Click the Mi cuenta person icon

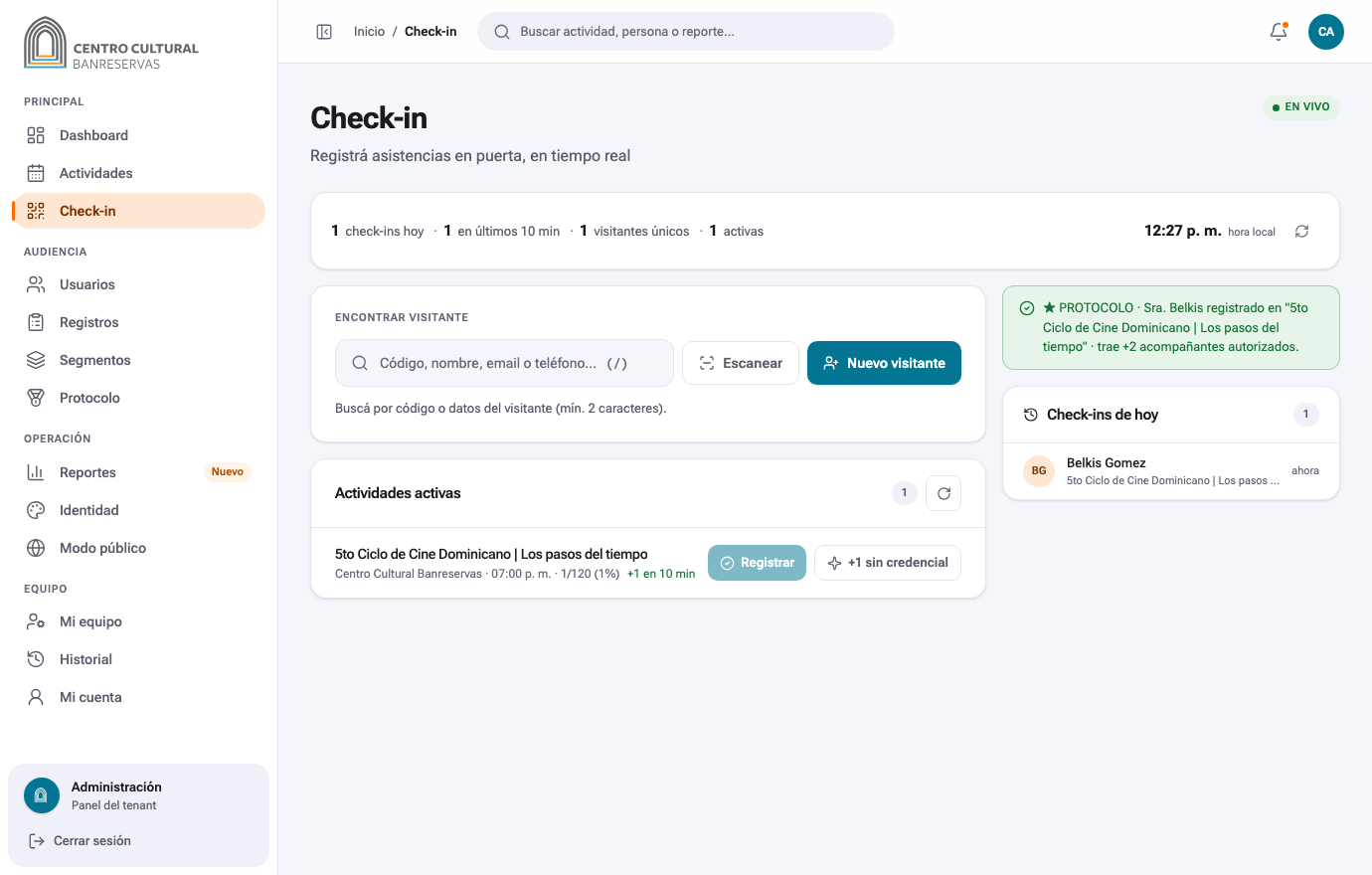(x=36, y=697)
